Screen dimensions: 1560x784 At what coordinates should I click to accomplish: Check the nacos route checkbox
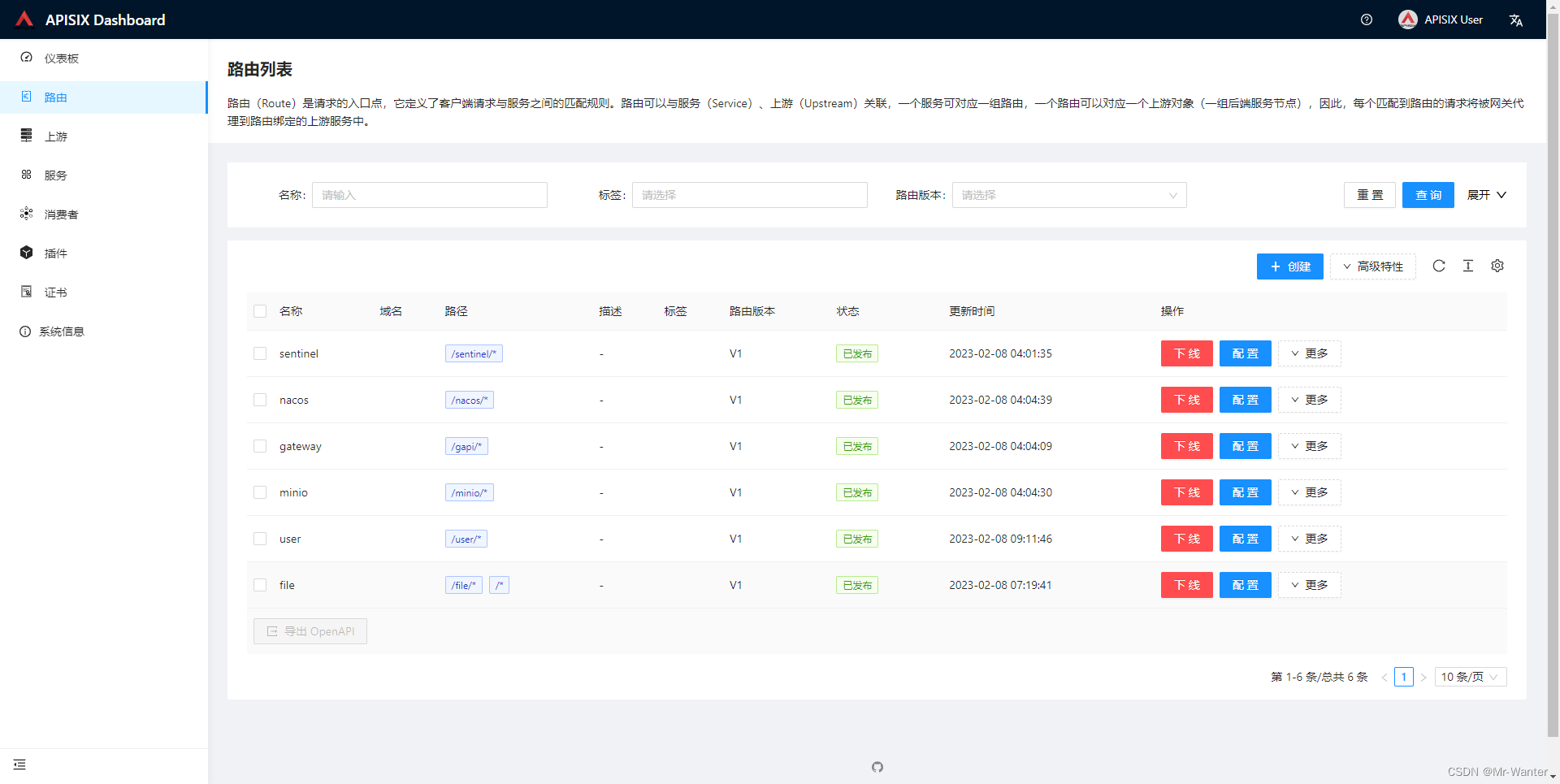pyautogui.click(x=260, y=400)
